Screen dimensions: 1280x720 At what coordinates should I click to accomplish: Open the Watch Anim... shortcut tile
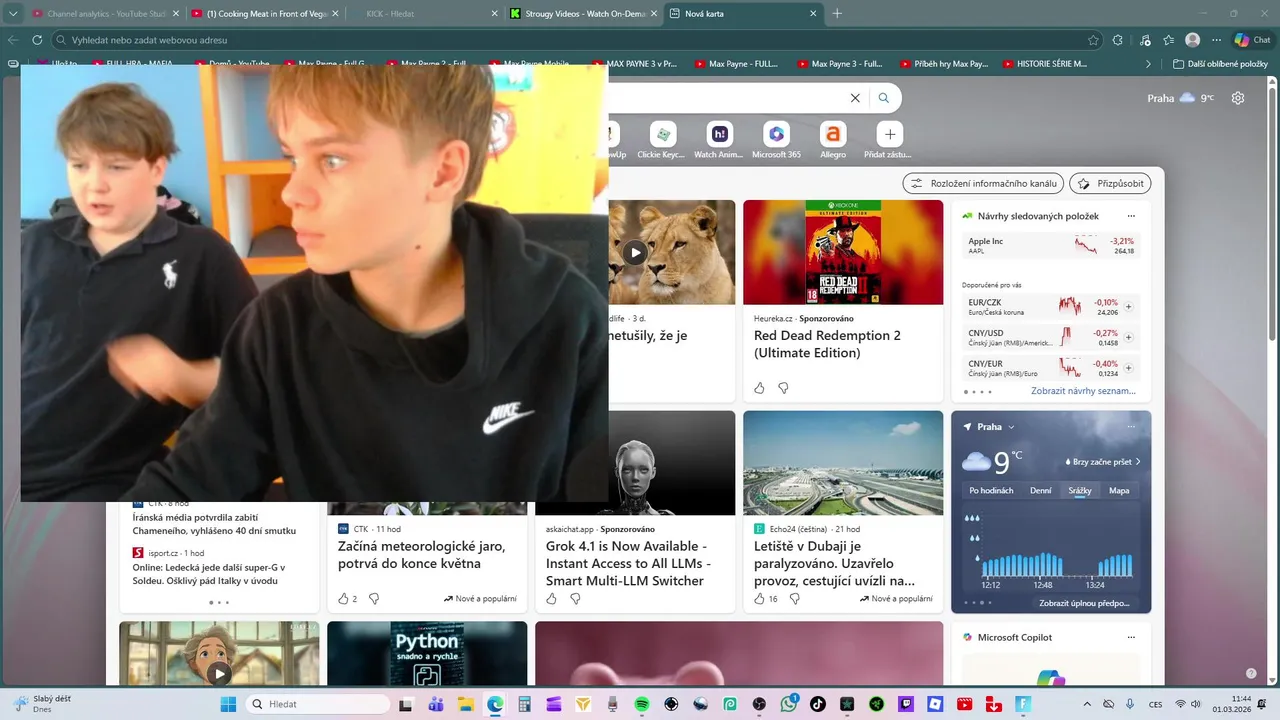click(718, 140)
